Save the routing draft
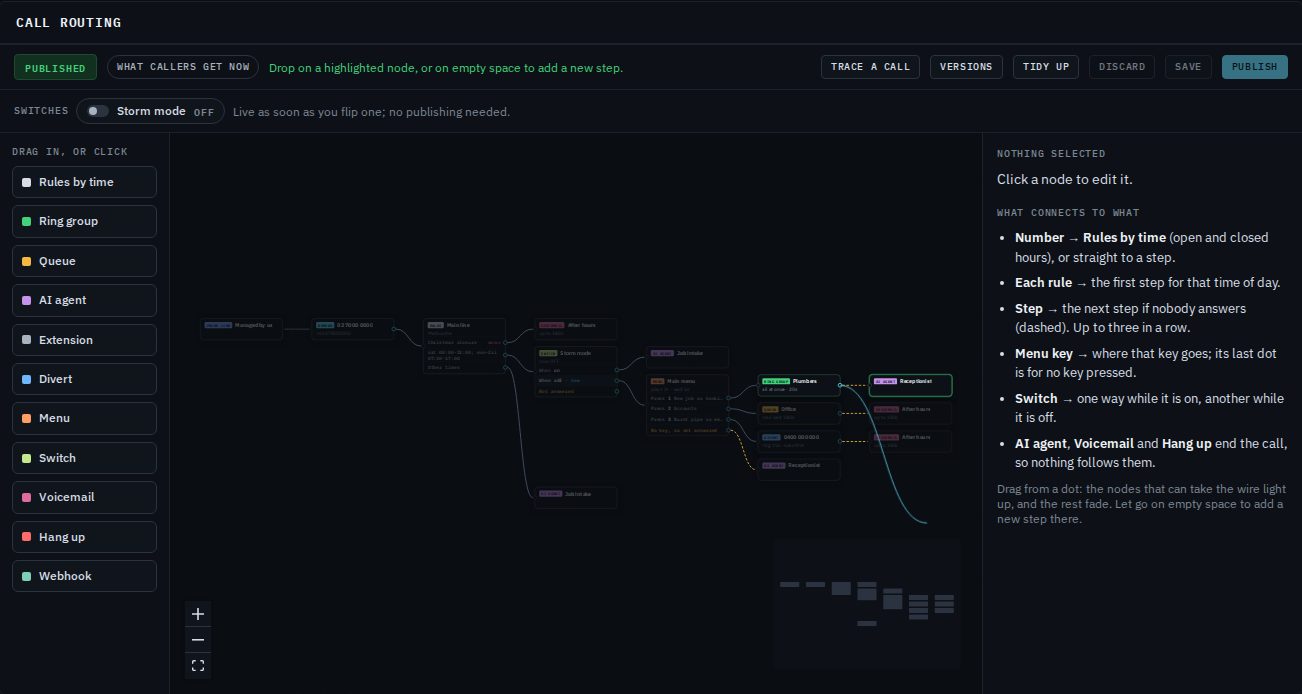This screenshot has height=694, width=1302. click(1188, 67)
